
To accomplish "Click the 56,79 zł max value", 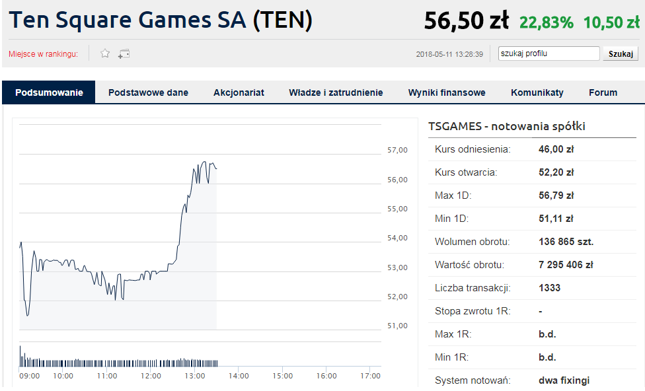I will pos(556,195).
